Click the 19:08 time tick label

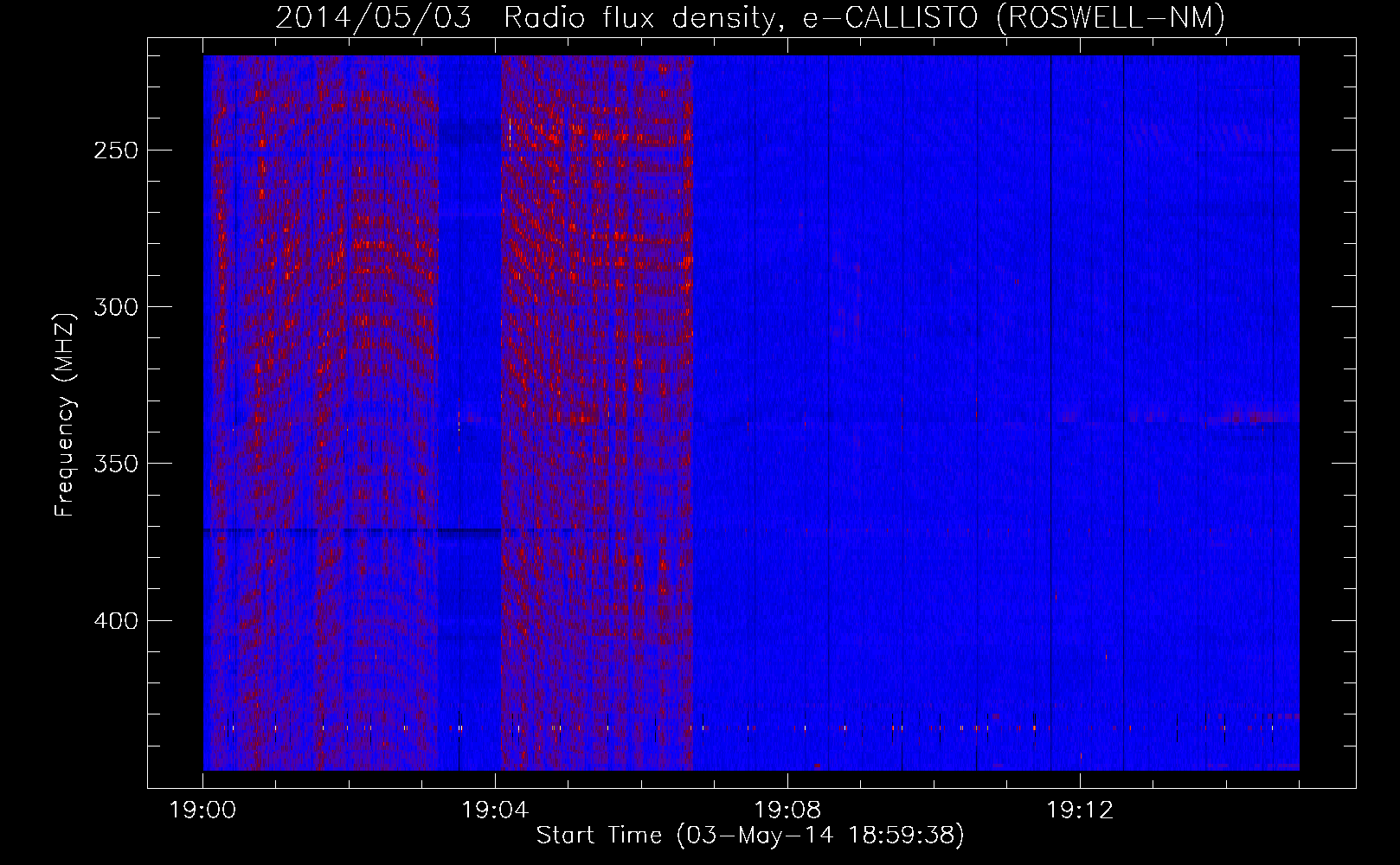787,811
